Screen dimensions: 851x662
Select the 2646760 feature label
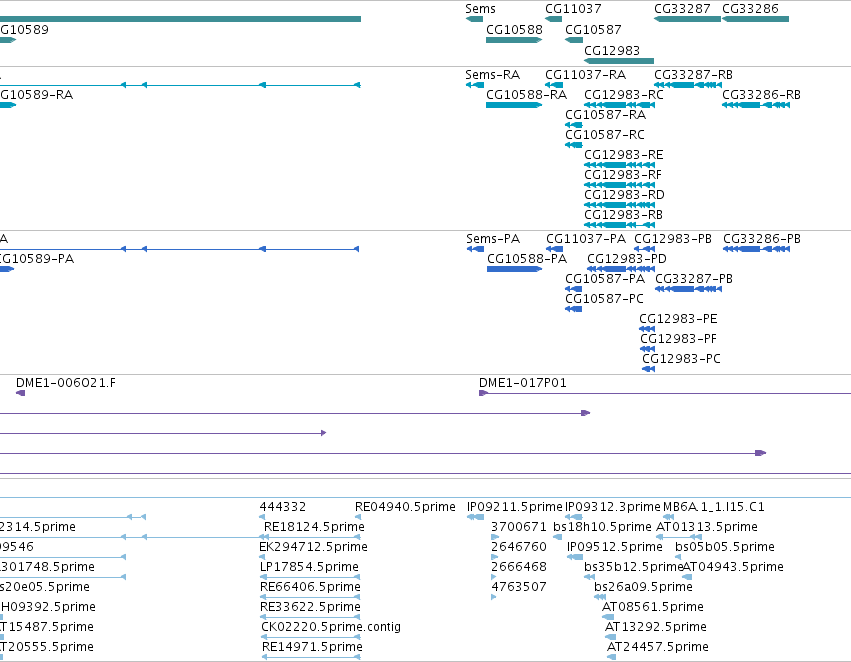519,547
